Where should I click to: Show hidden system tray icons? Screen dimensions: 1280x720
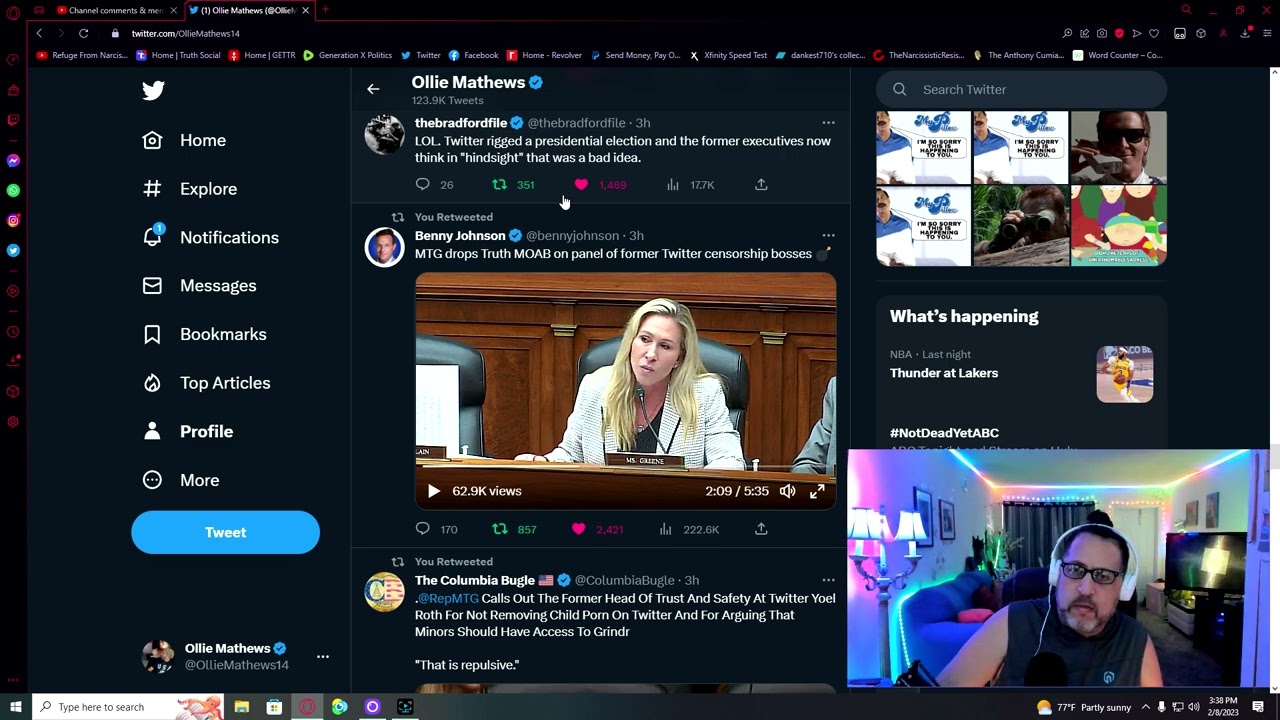click(1146, 707)
